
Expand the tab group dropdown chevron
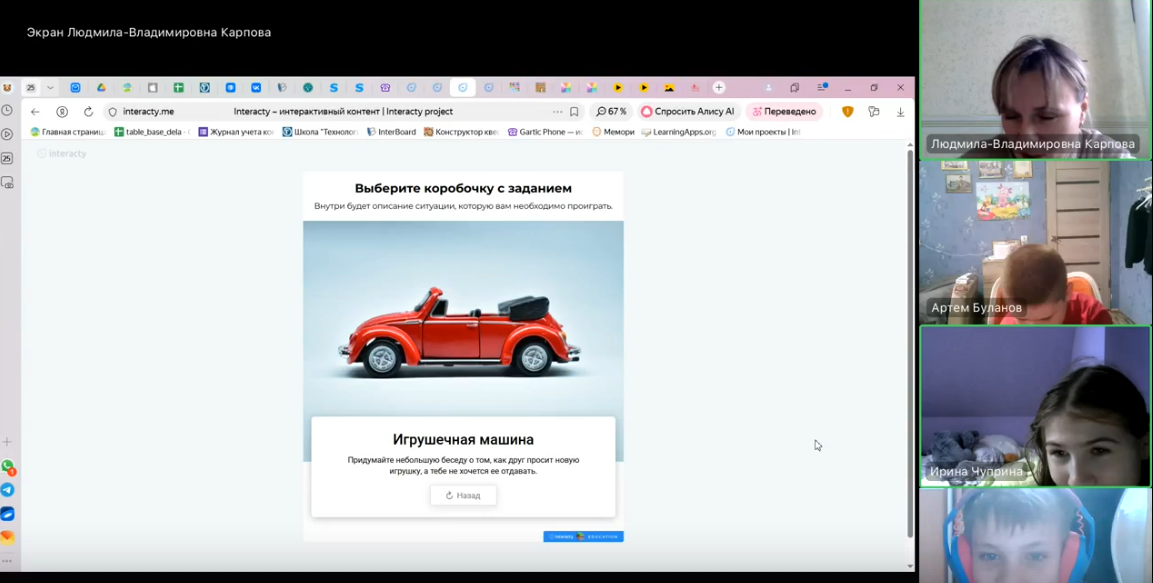click(x=50, y=88)
